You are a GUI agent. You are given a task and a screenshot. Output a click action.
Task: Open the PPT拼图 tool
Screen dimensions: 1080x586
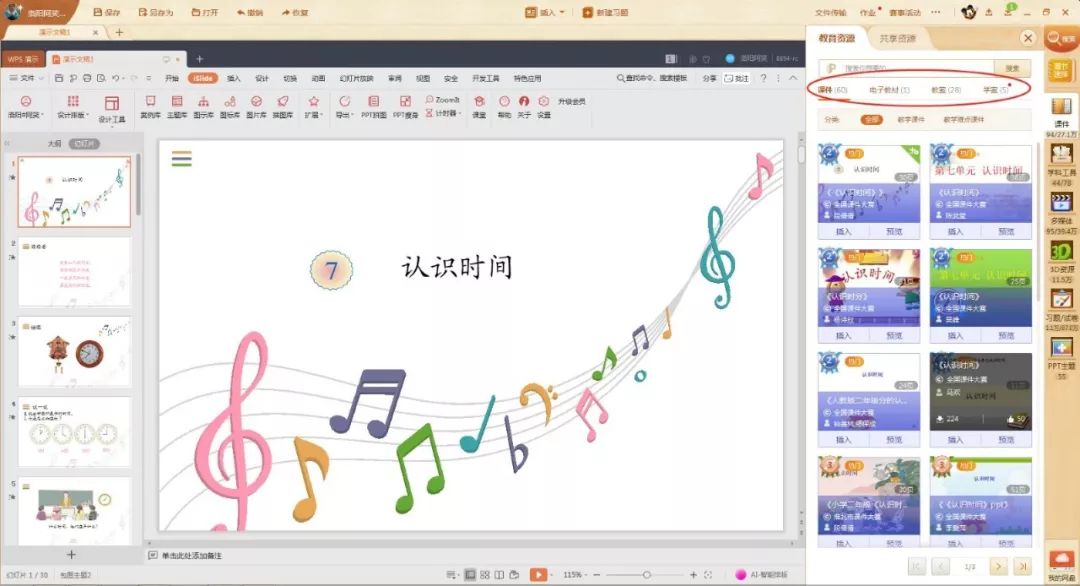373,106
